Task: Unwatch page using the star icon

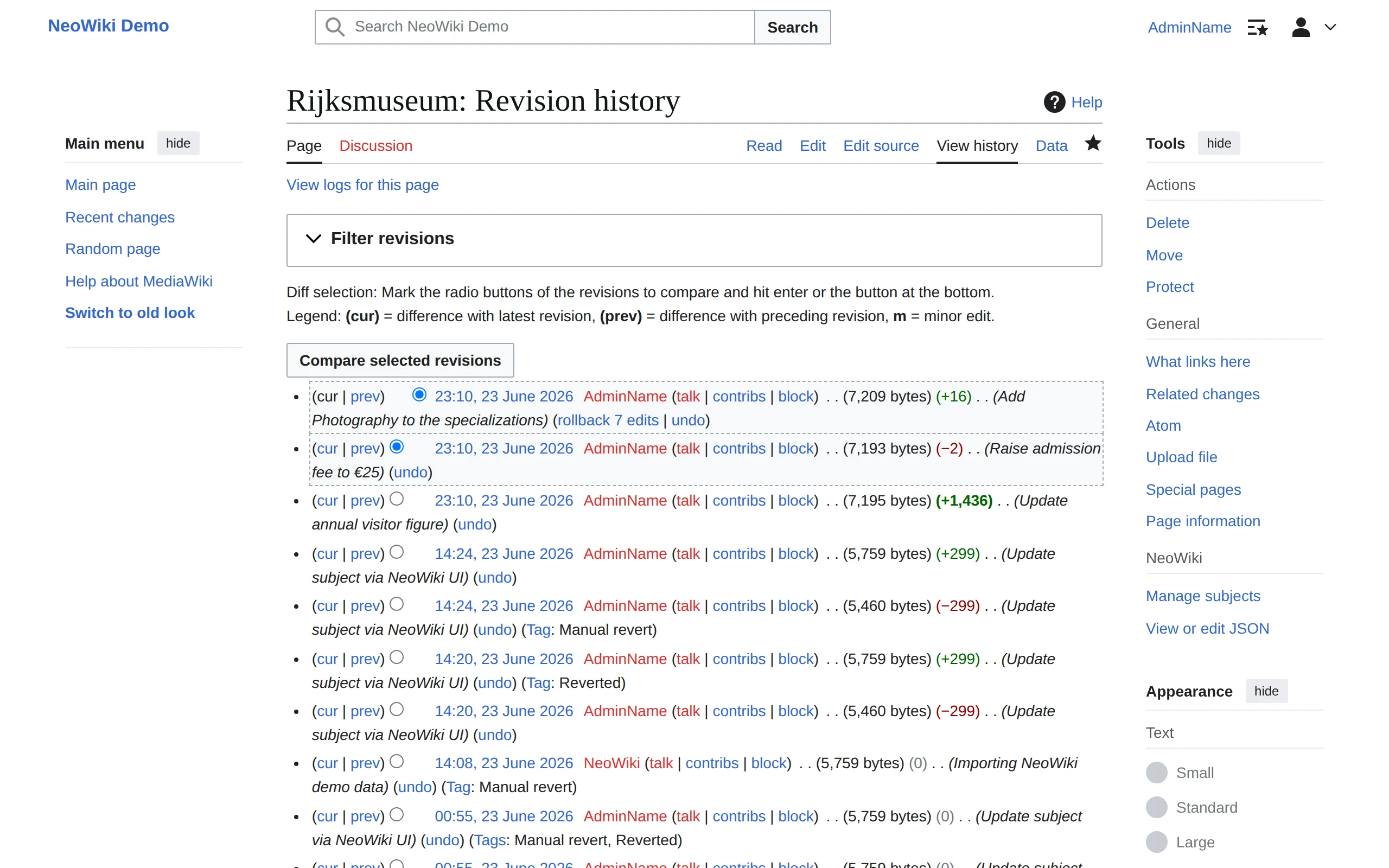Action: [x=1093, y=143]
